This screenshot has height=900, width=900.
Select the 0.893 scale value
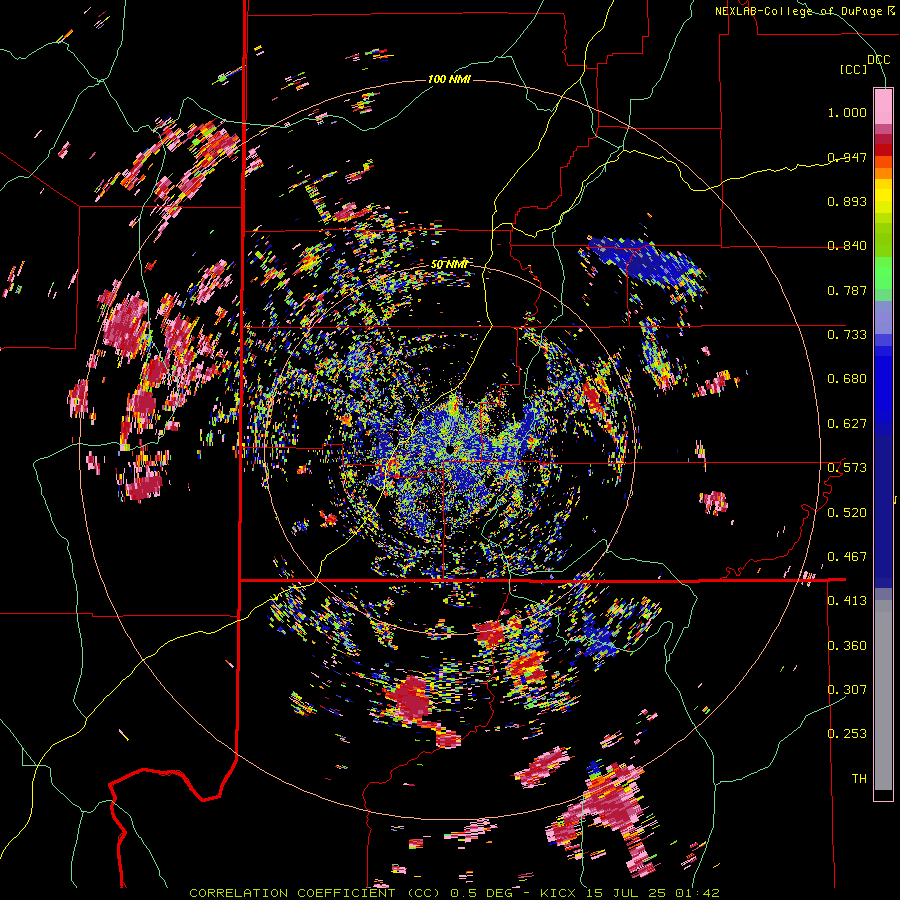point(847,201)
